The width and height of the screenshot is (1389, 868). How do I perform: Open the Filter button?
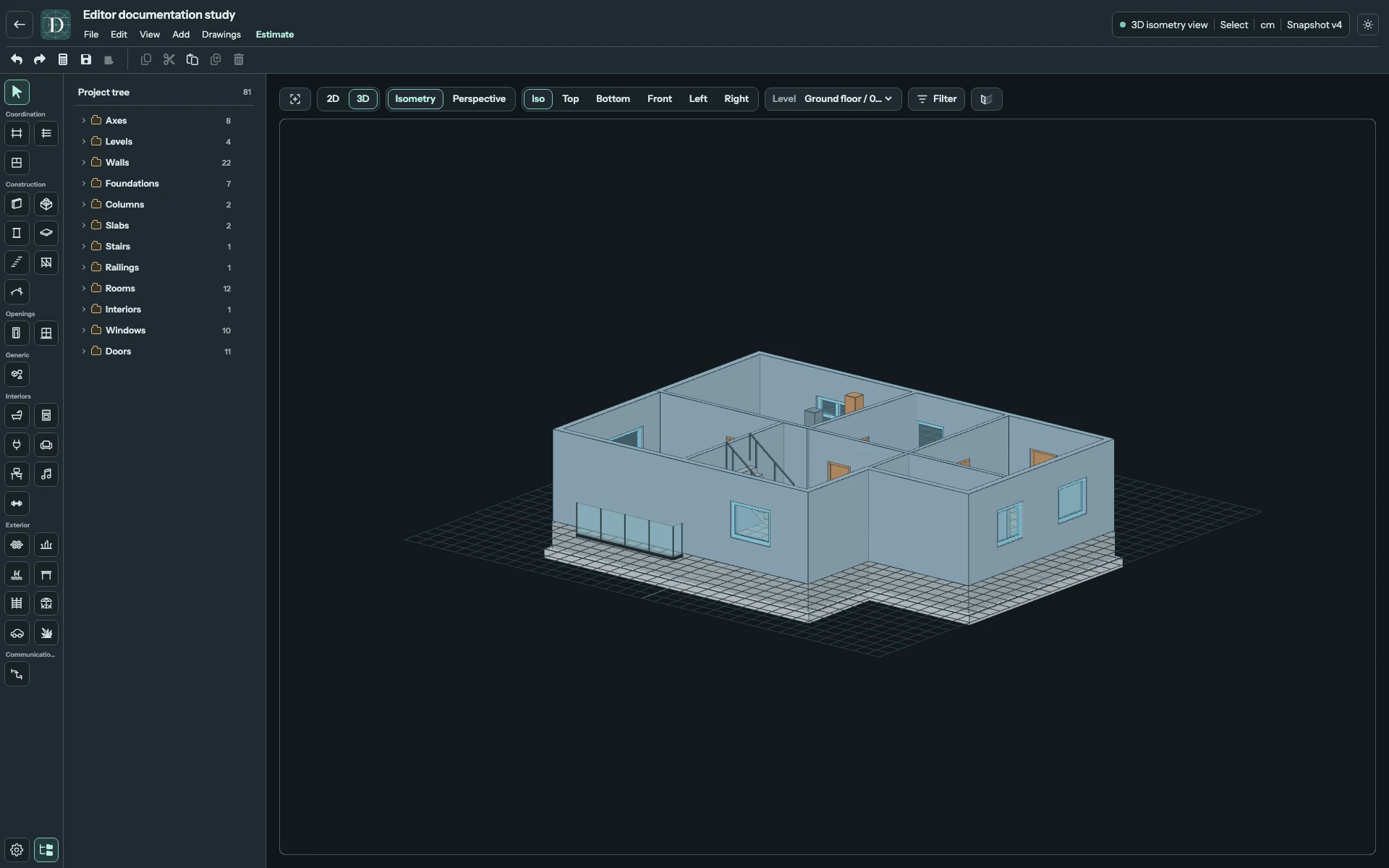(936, 99)
